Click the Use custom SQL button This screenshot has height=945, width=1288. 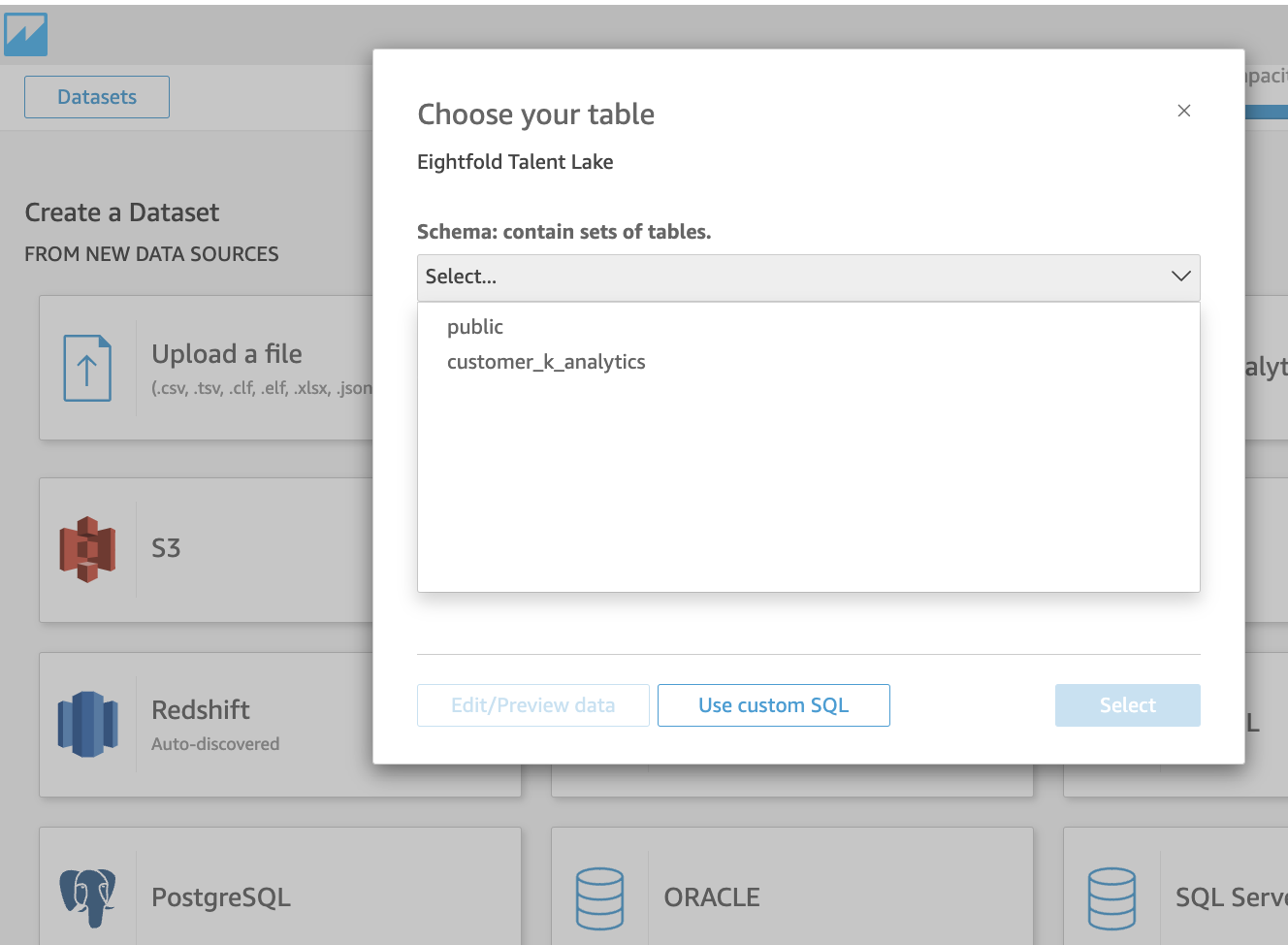click(x=774, y=705)
